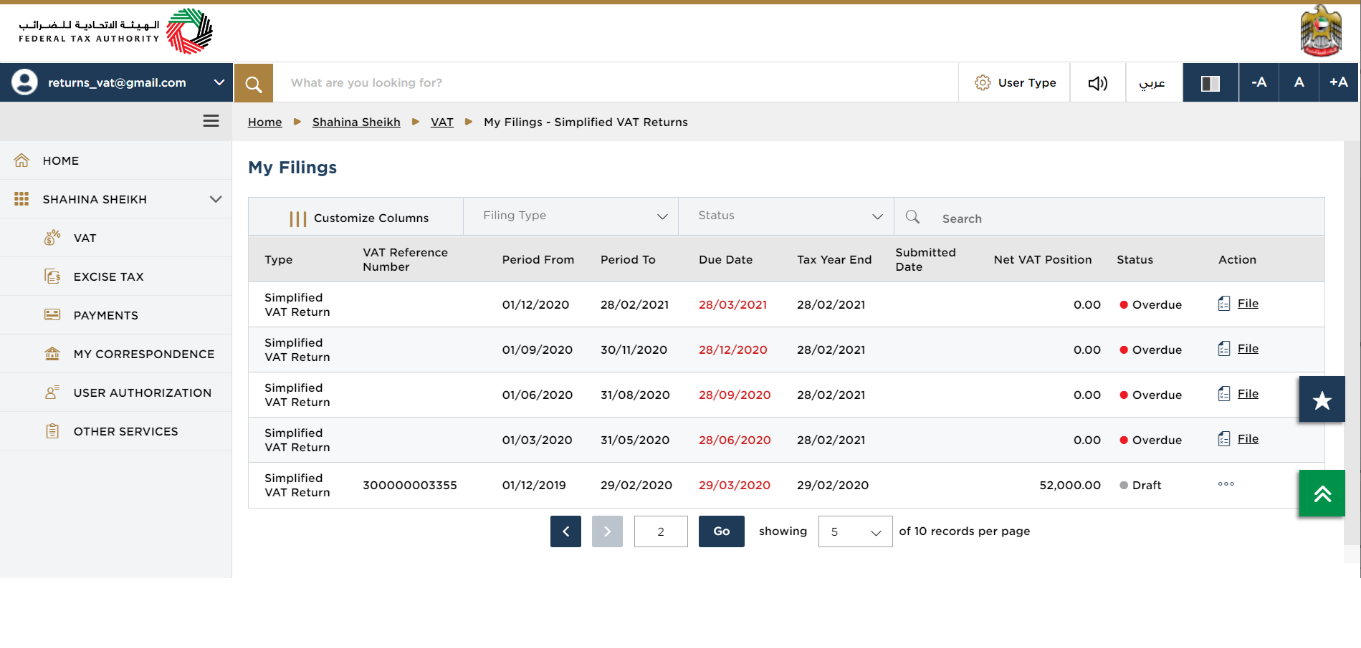Click the Federal Tax Authority logo
Viewport: 1361px width, 648px height.
click(x=115, y=31)
